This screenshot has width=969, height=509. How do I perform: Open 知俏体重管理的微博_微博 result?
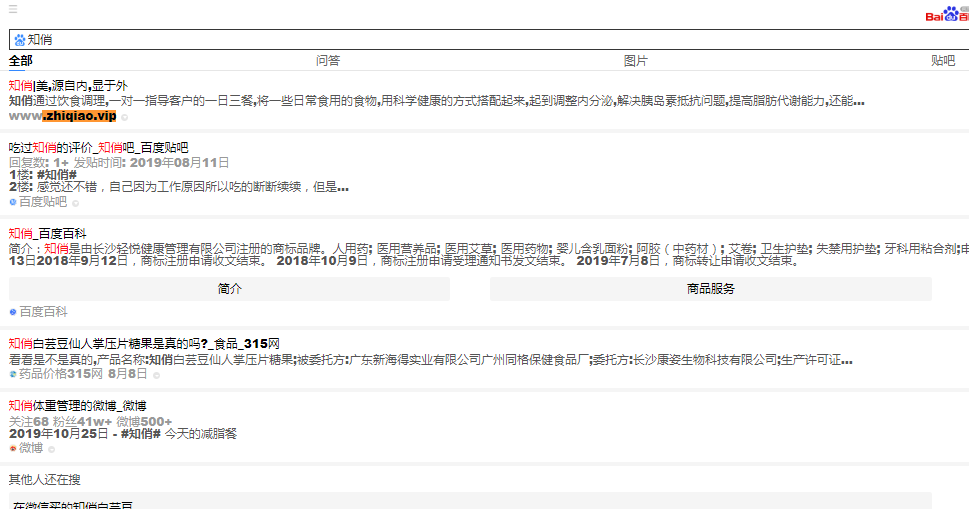pos(77,406)
